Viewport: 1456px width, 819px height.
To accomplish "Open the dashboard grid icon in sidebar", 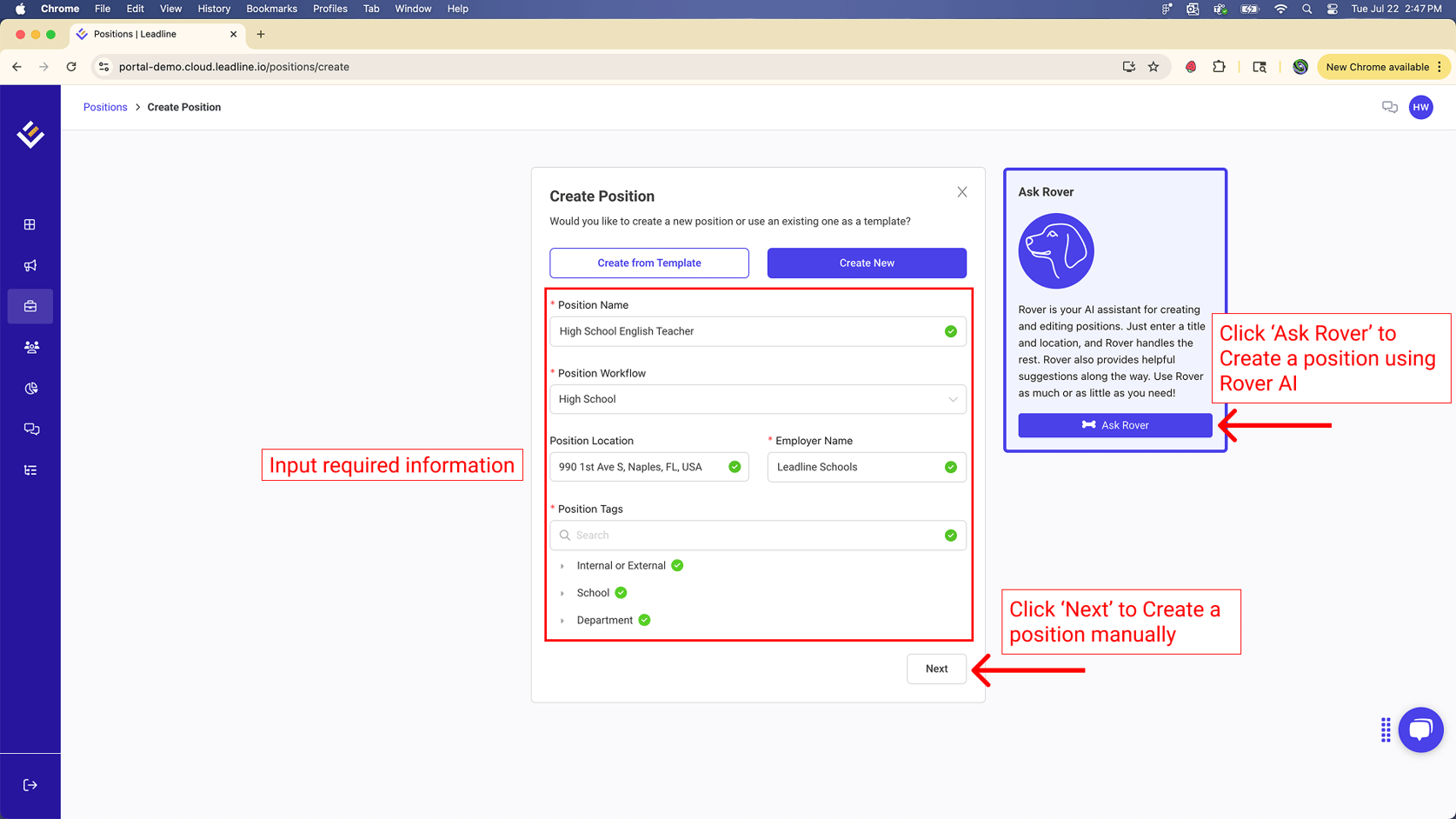I will point(30,224).
